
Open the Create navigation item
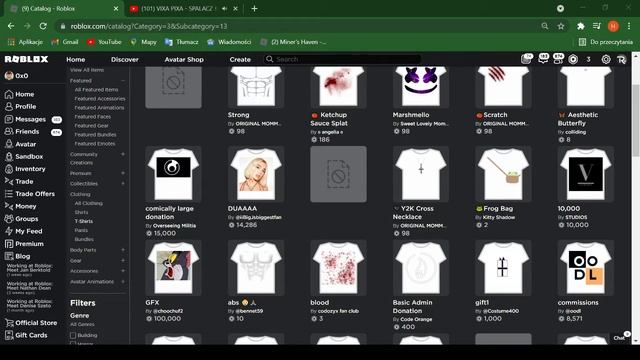[x=240, y=60]
